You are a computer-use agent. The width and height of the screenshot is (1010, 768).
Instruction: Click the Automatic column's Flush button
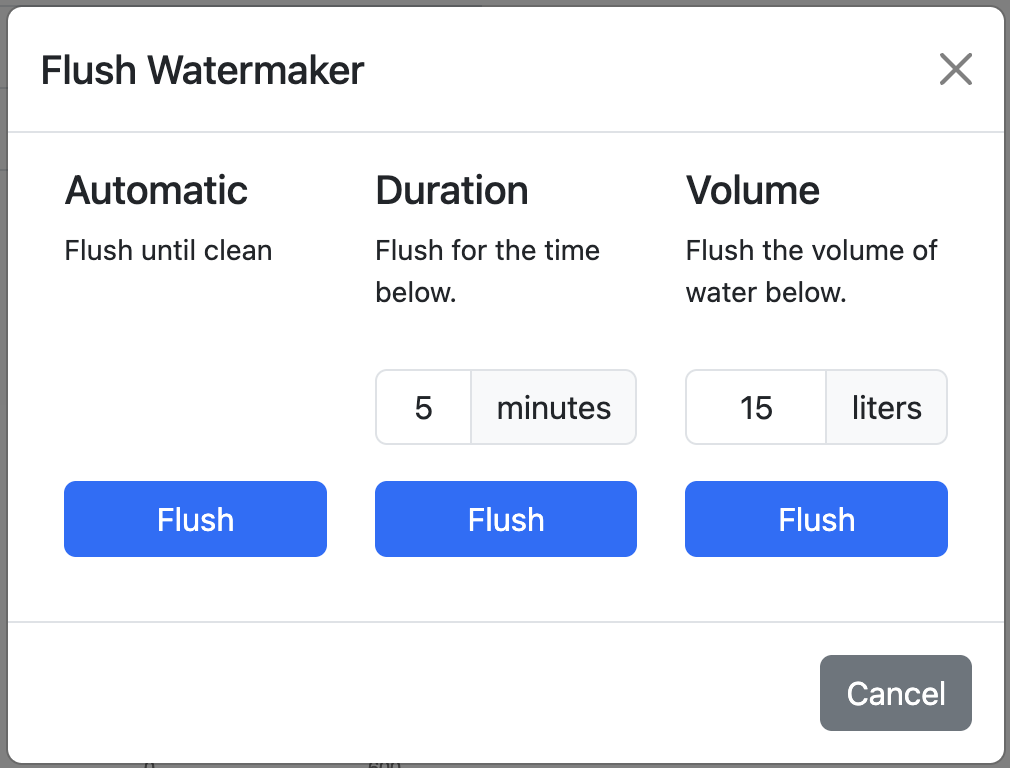click(x=195, y=519)
